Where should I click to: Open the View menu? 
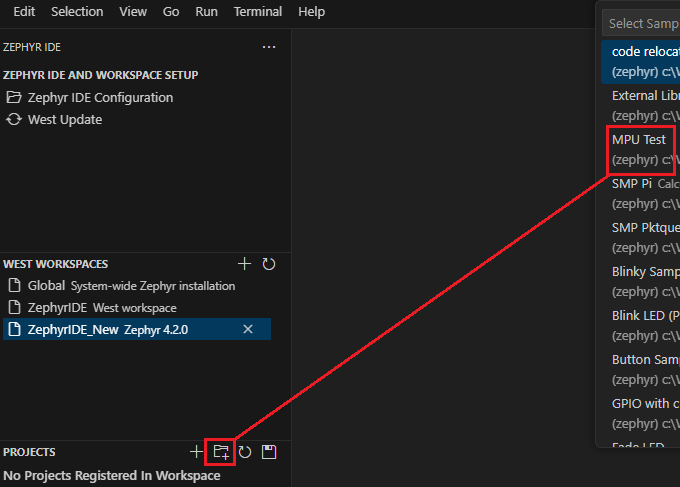coord(133,12)
